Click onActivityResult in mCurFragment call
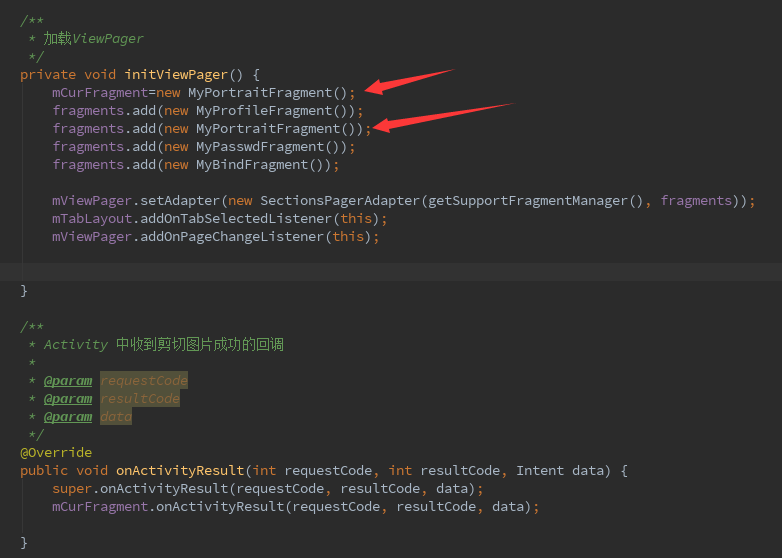The image size is (782, 558). tap(220, 507)
